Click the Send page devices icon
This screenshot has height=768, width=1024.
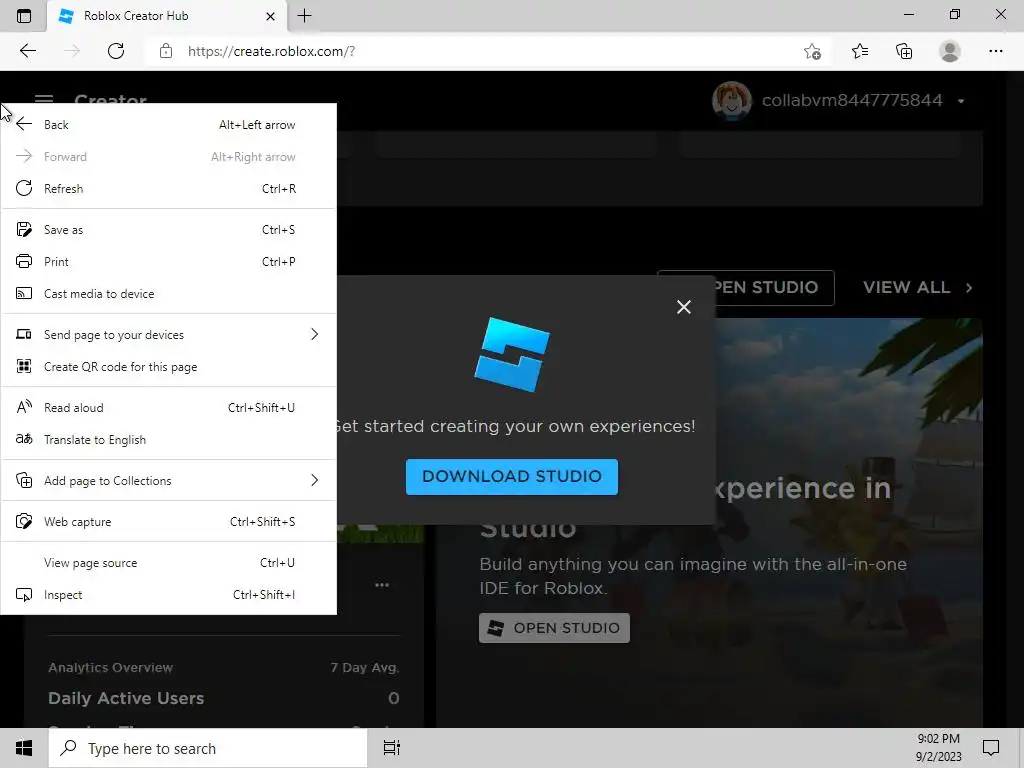click(24, 334)
